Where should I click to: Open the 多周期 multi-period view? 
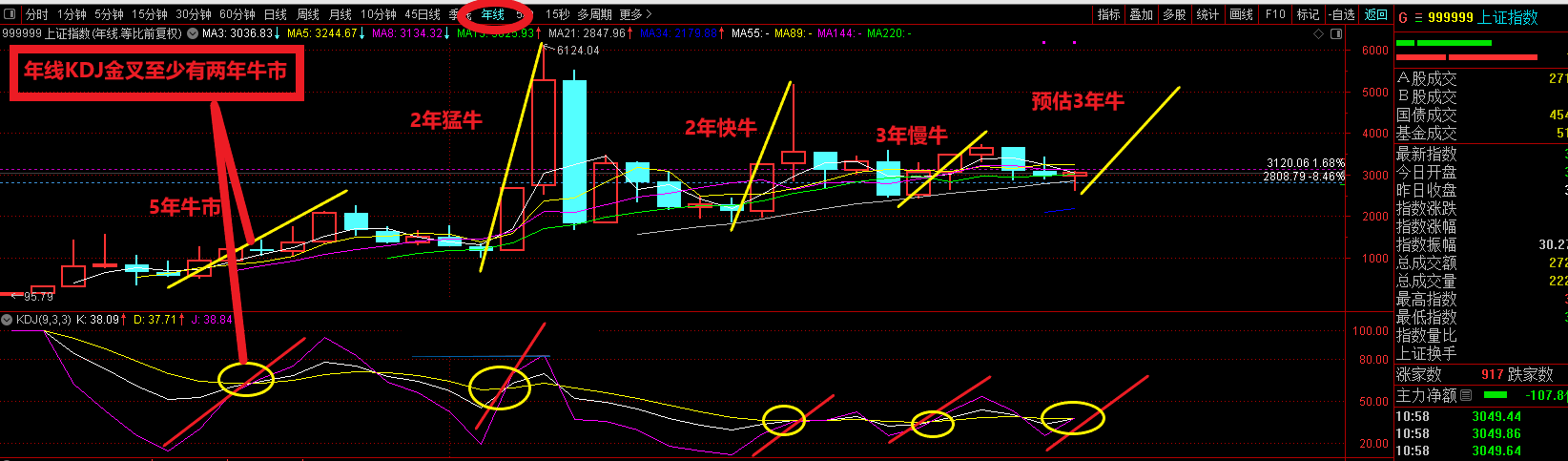pos(594,14)
